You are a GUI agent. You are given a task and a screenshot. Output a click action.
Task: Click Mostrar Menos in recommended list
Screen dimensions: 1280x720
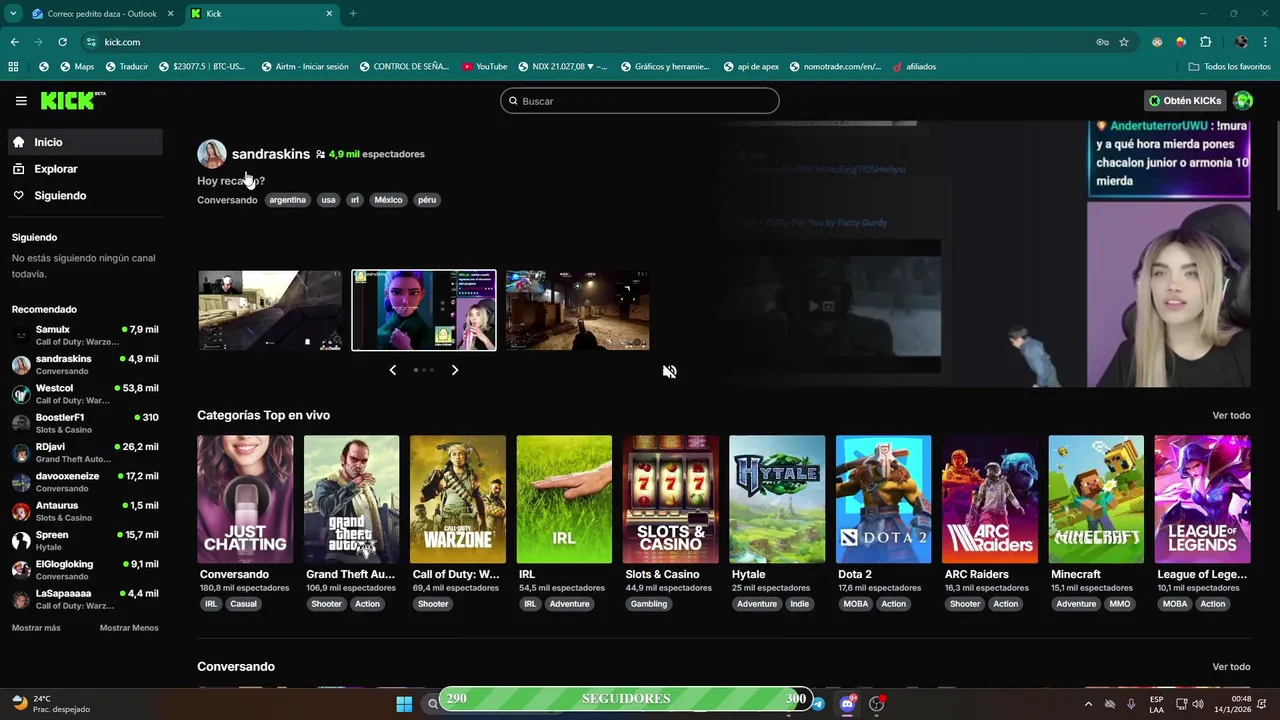pos(129,628)
